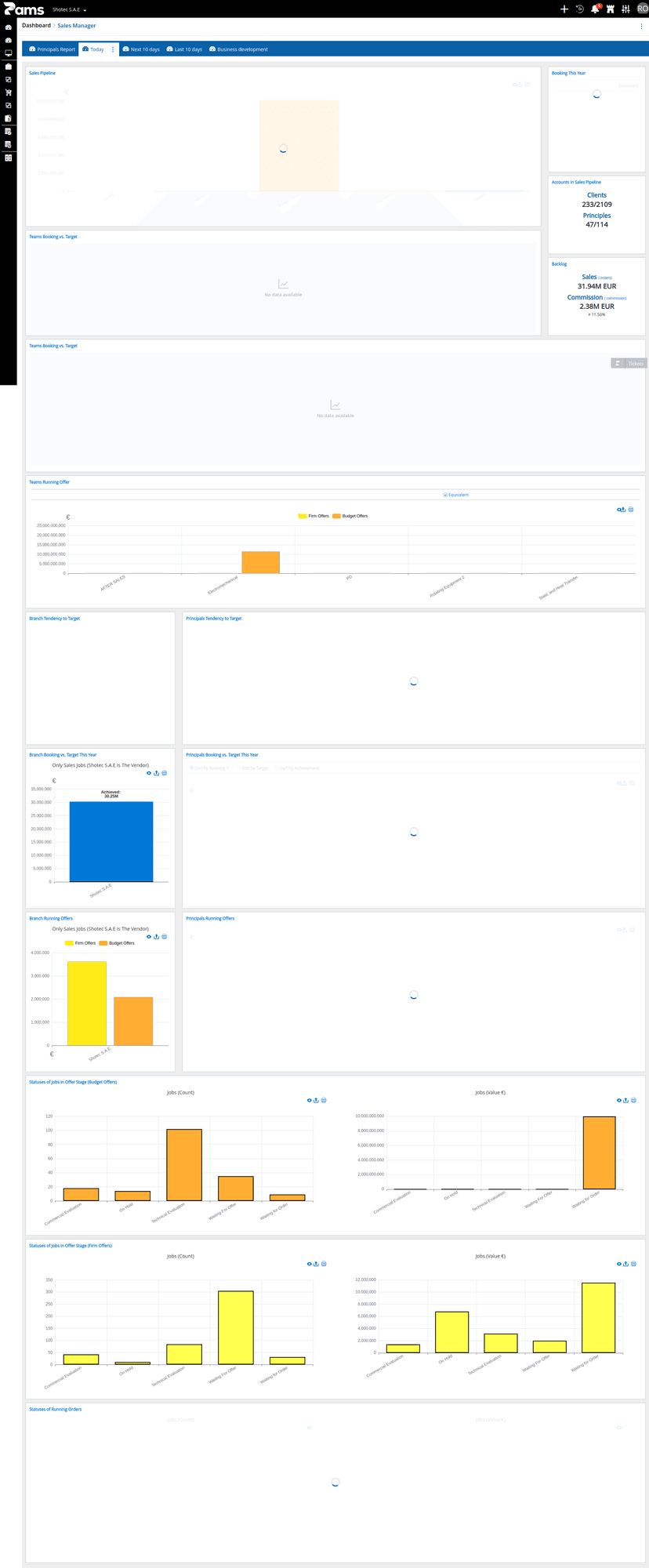Click the Dashboard breadcrumb
This screenshot has height=1568, width=649.
36,25
